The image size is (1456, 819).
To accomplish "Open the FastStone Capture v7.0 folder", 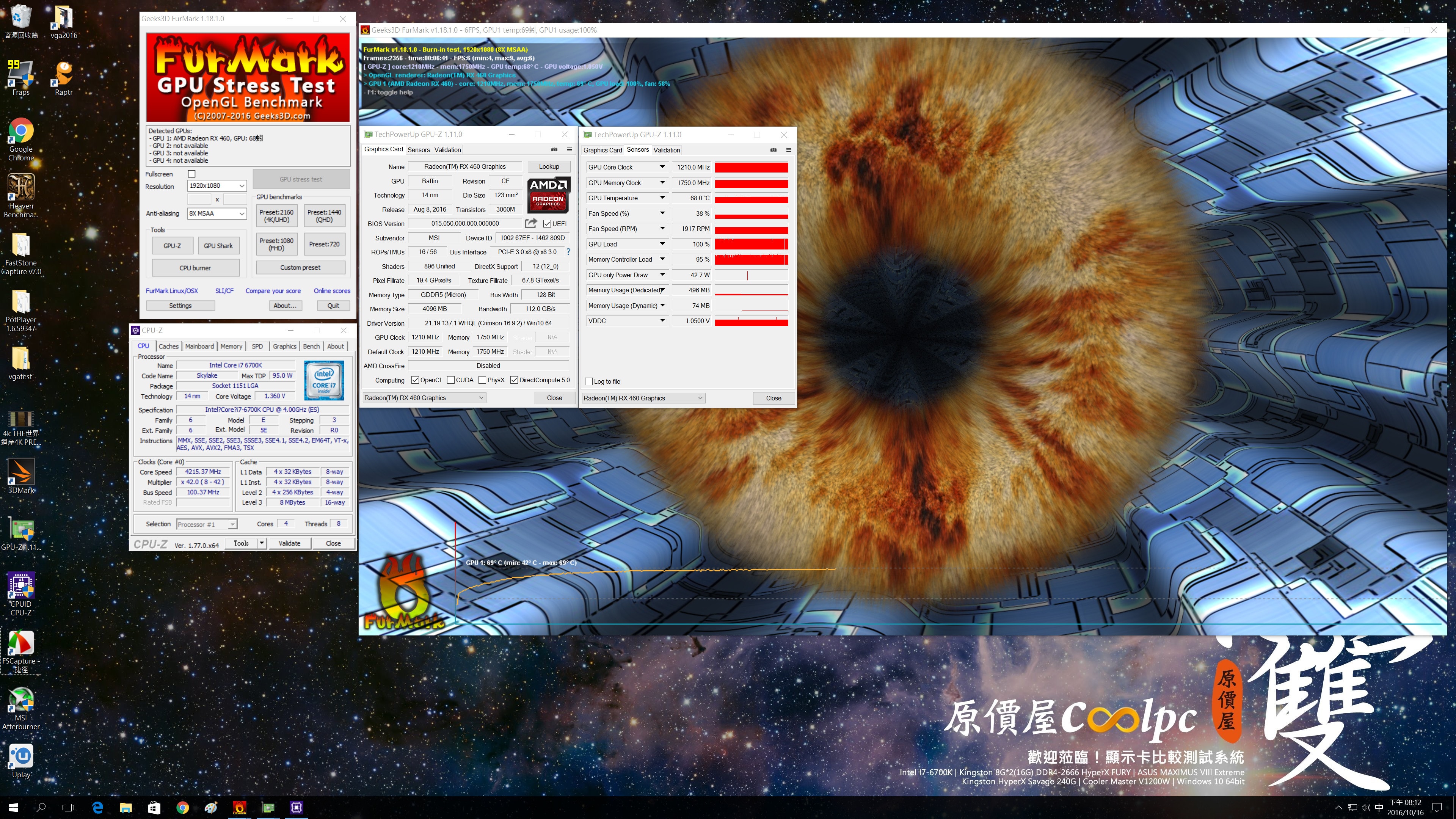I will tap(21, 253).
